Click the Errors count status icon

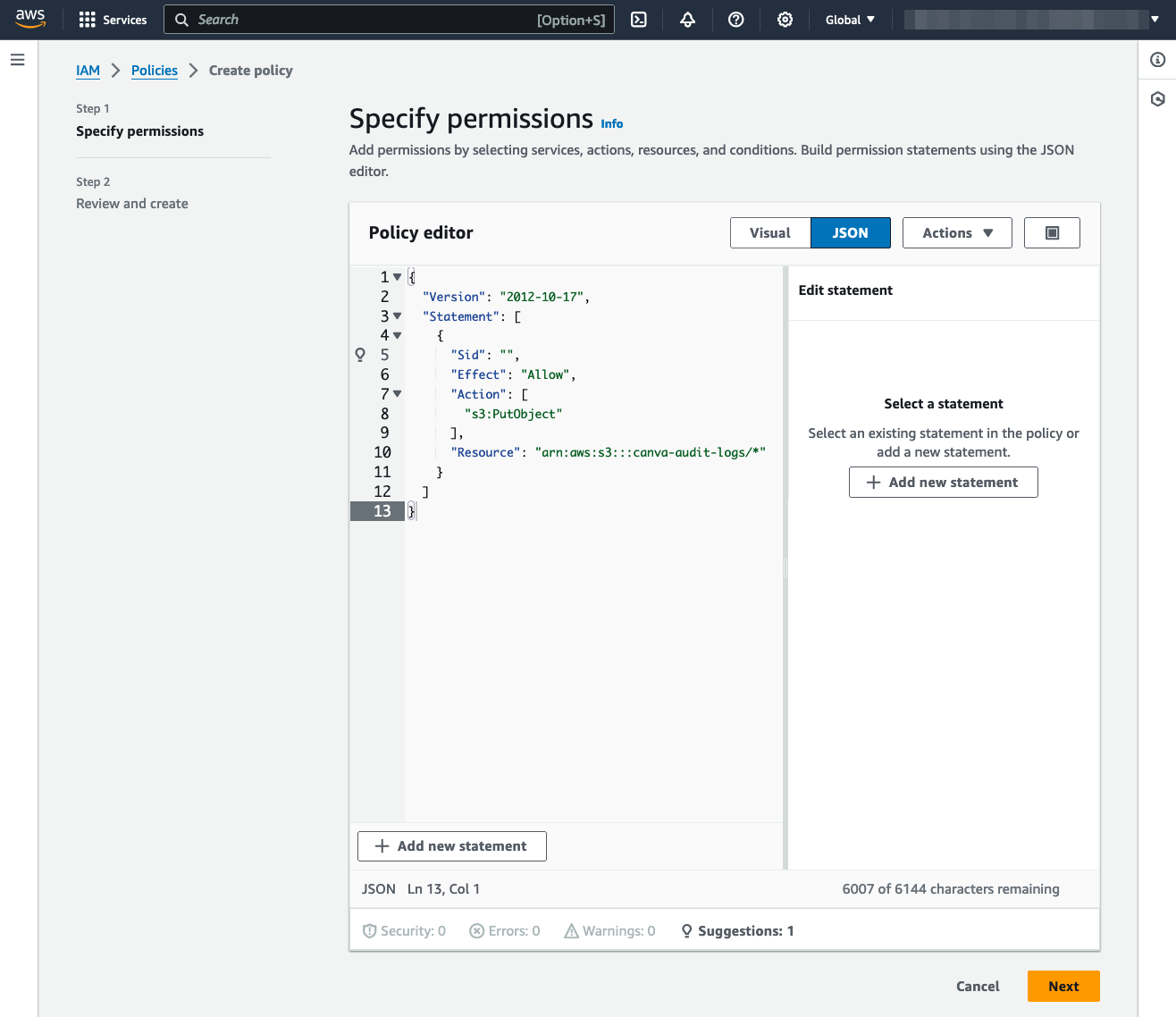tap(477, 931)
